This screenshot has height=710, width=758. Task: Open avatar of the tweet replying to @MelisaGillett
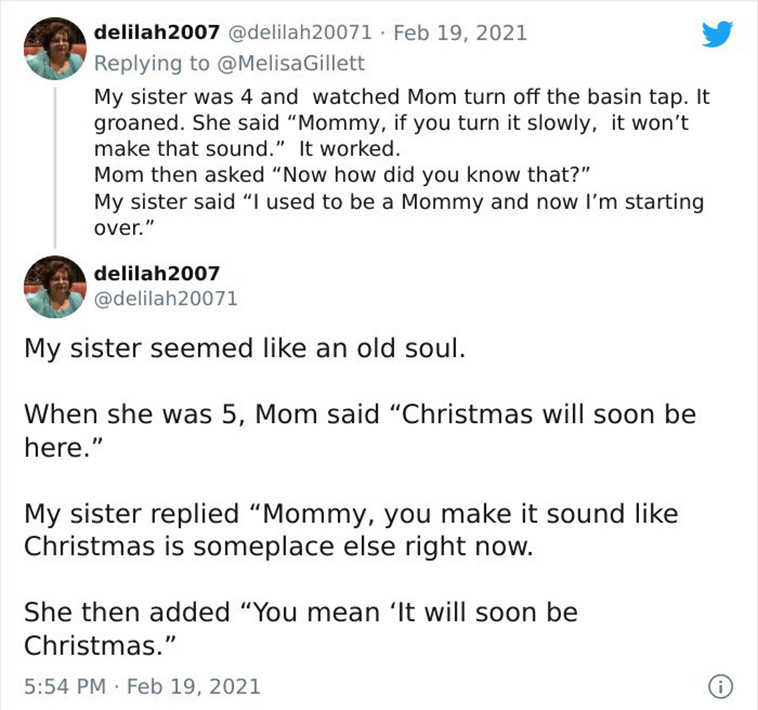point(55,48)
